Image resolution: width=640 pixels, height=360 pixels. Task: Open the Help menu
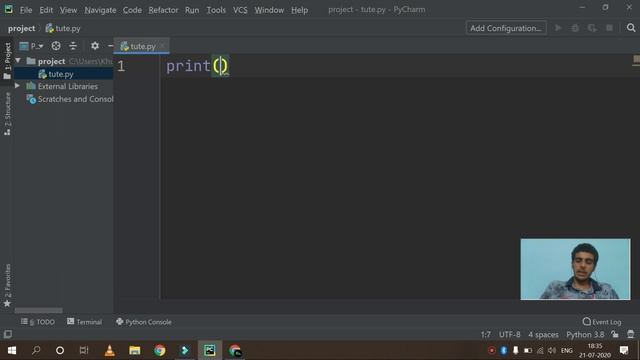coord(299,10)
